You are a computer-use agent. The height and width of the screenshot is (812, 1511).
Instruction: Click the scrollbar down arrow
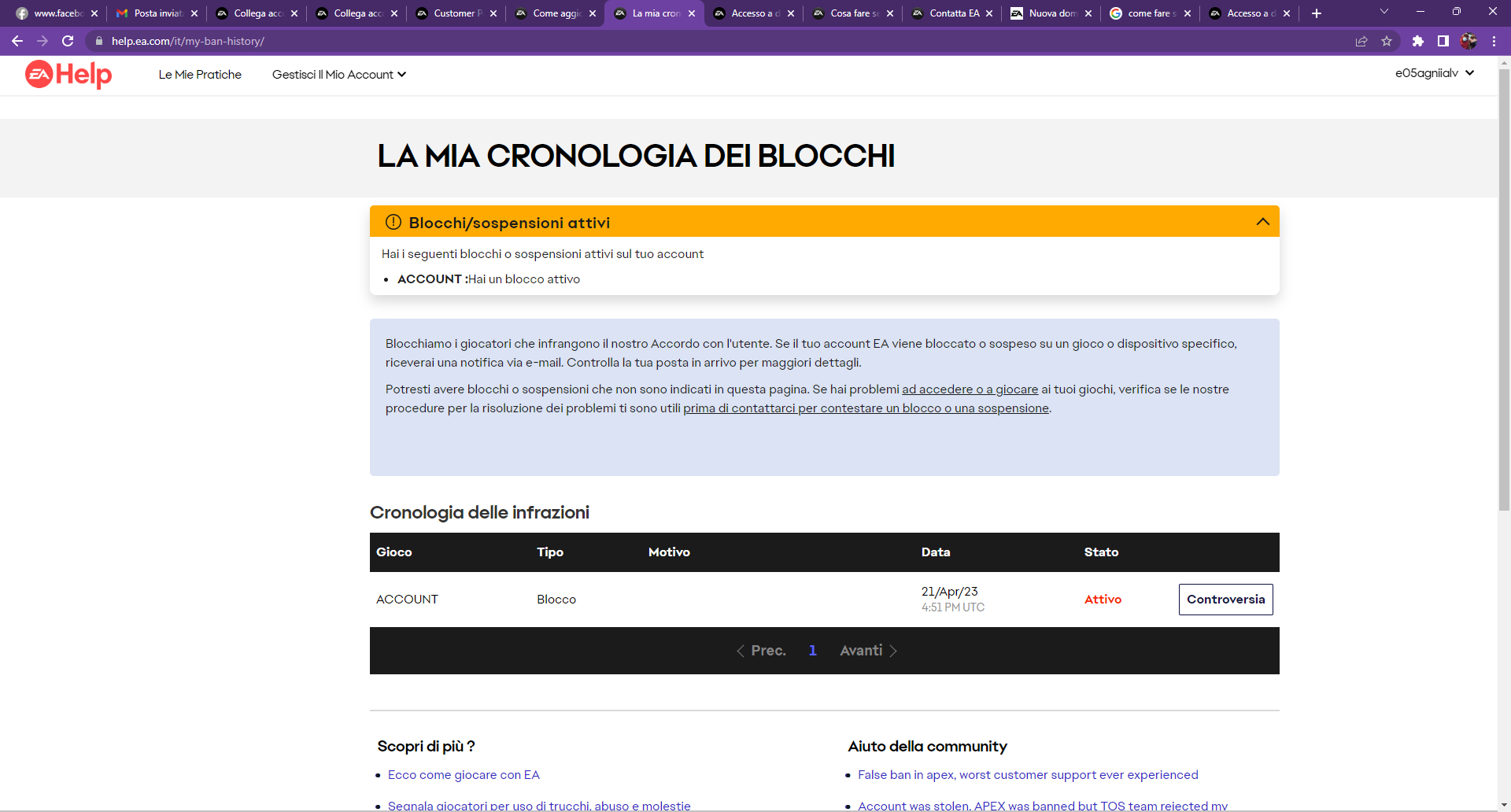point(1504,806)
